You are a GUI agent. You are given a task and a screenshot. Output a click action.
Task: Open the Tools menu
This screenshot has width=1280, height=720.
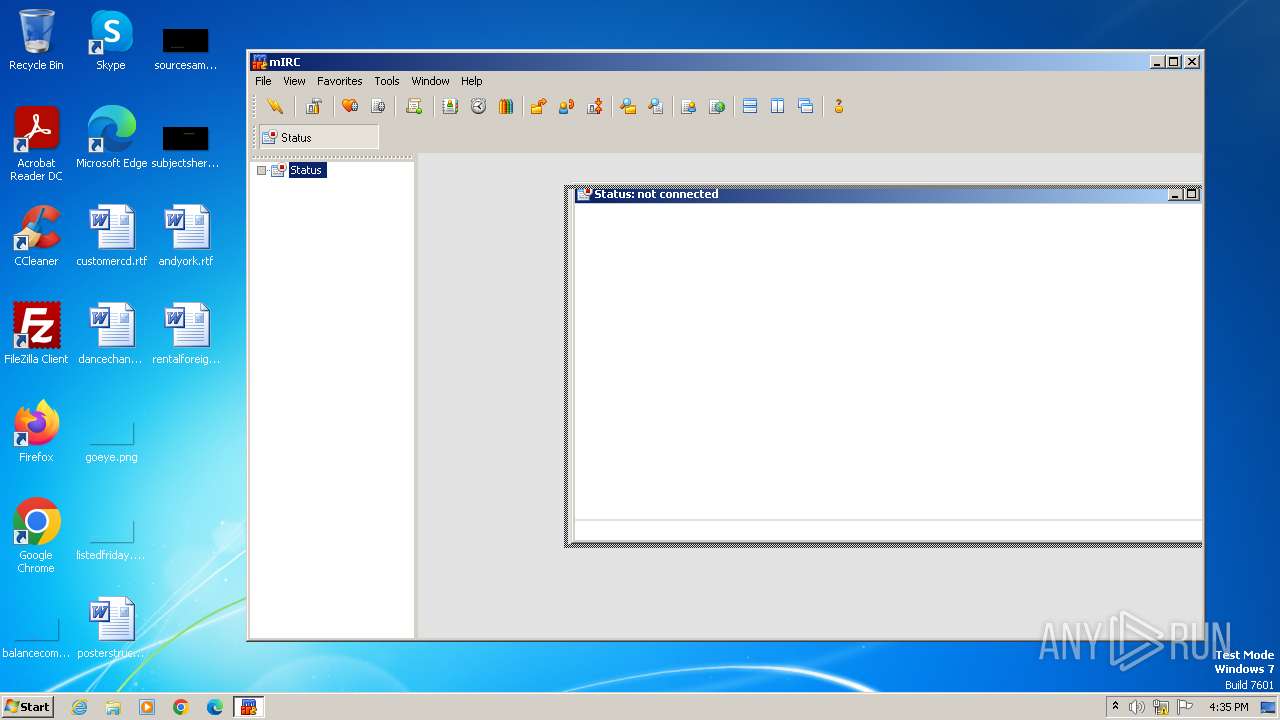[x=386, y=81]
